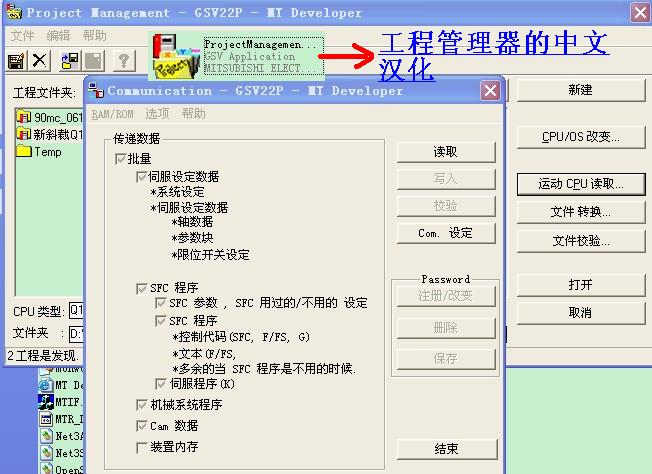
Task: Toggle the 伺服设定数据 checkbox
Action: click(142, 177)
